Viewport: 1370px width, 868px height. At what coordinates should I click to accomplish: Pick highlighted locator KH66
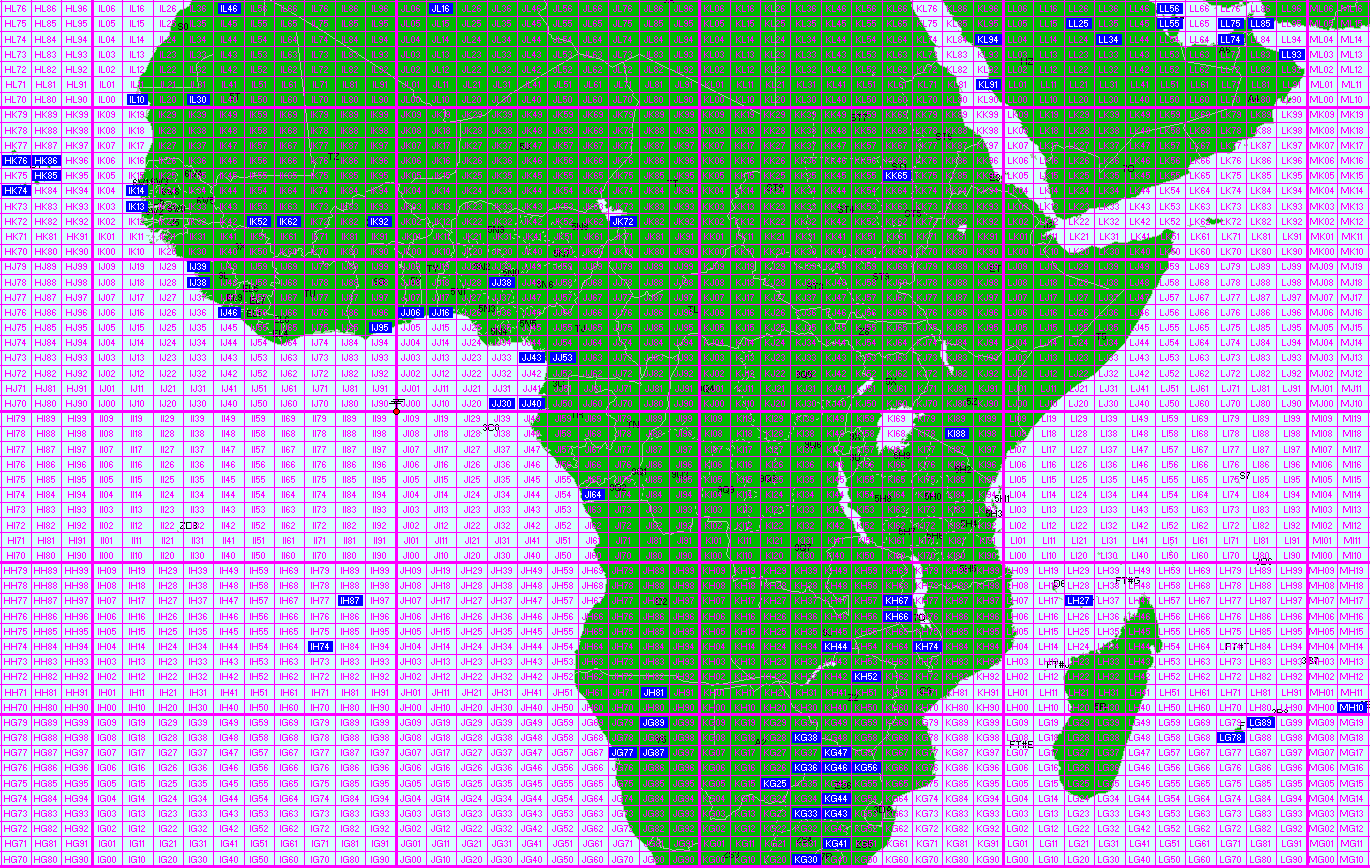coord(897,616)
